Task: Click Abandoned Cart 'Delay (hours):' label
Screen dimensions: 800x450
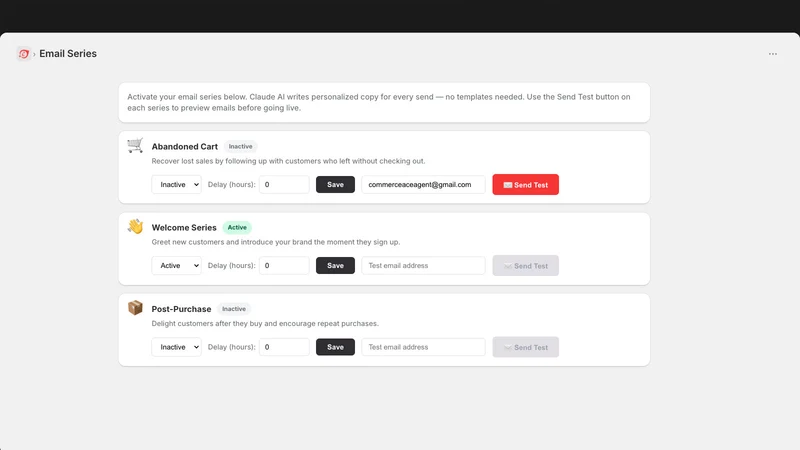Action: click(x=232, y=185)
